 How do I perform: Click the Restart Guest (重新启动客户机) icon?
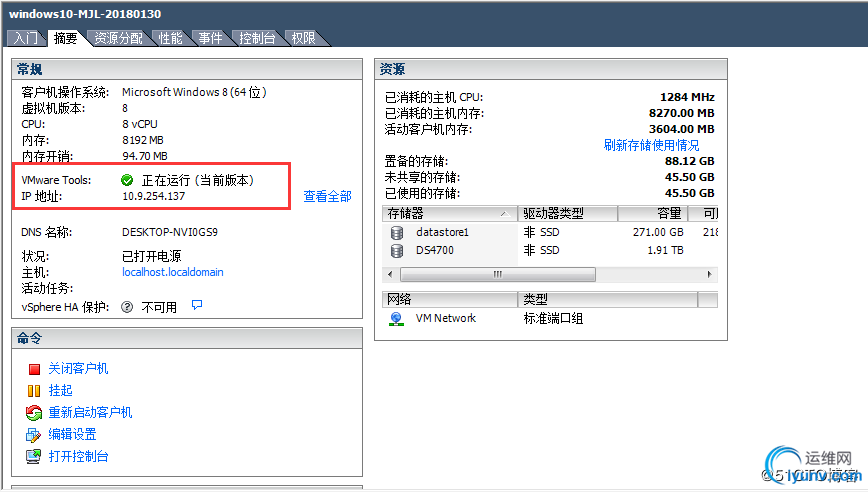pyautogui.click(x=34, y=412)
